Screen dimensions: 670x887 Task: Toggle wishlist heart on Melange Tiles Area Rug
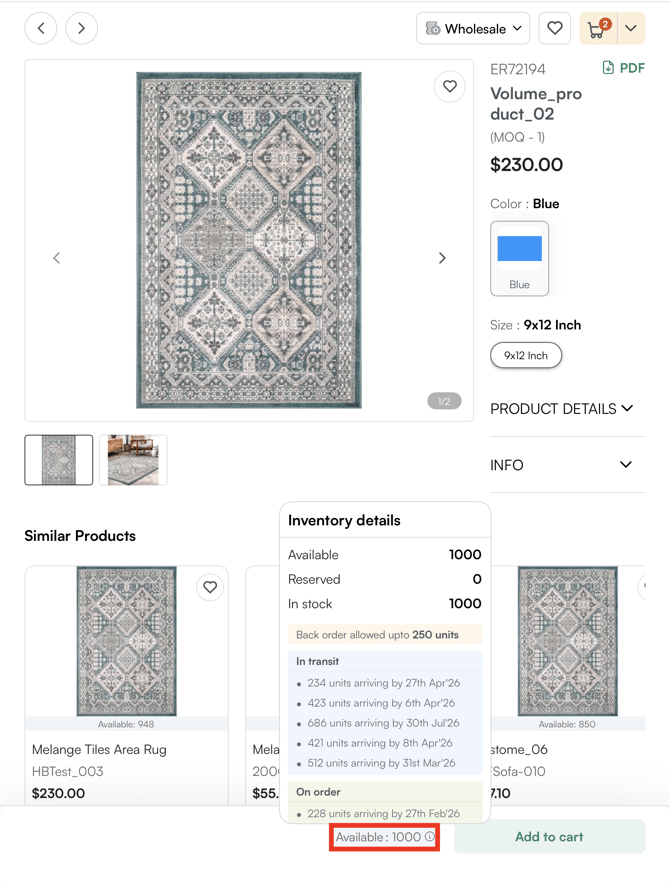tap(210, 587)
